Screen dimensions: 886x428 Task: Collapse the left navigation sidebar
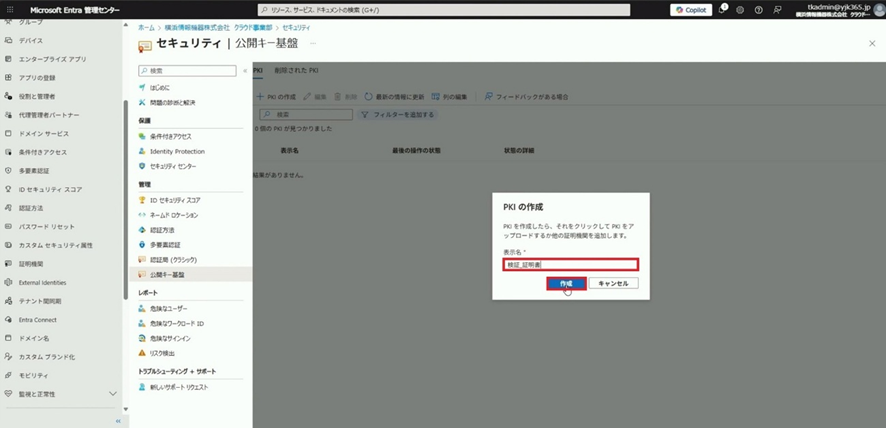(x=118, y=420)
